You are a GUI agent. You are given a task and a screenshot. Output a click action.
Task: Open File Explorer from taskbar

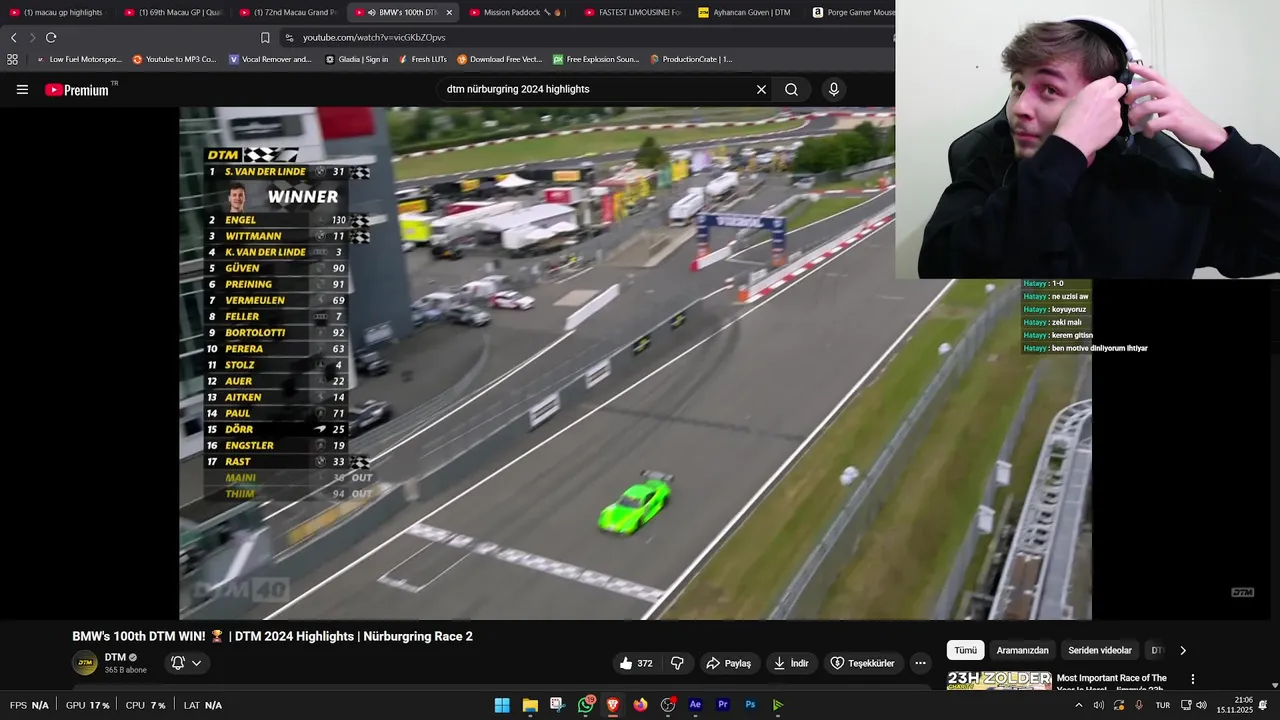[530, 705]
